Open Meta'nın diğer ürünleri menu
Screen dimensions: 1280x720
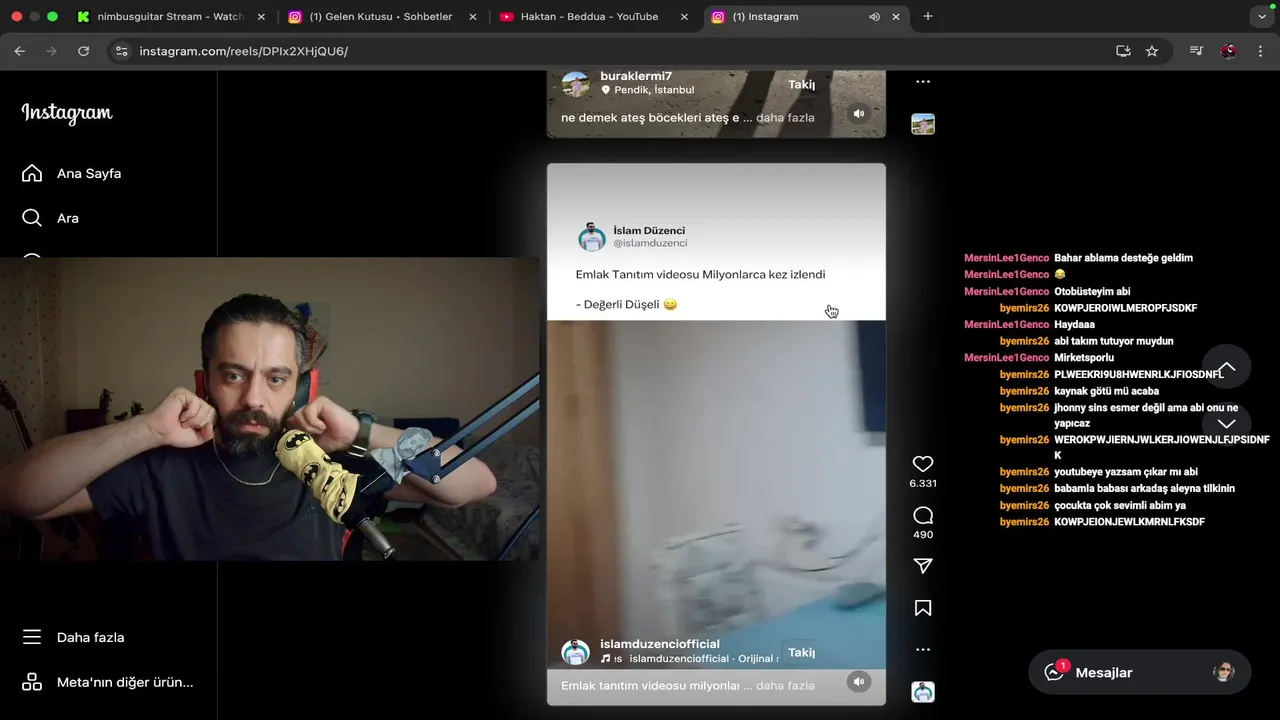[108, 682]
